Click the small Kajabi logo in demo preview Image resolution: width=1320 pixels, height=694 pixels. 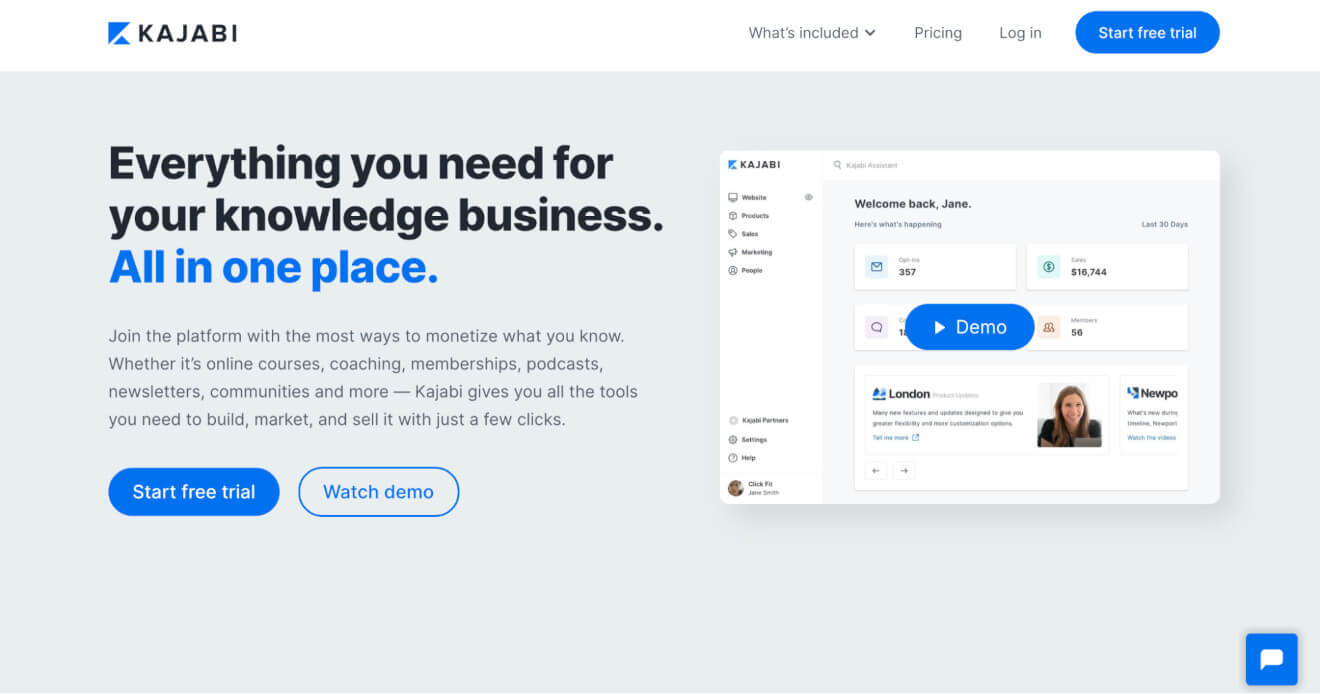[x=754, y=165]
